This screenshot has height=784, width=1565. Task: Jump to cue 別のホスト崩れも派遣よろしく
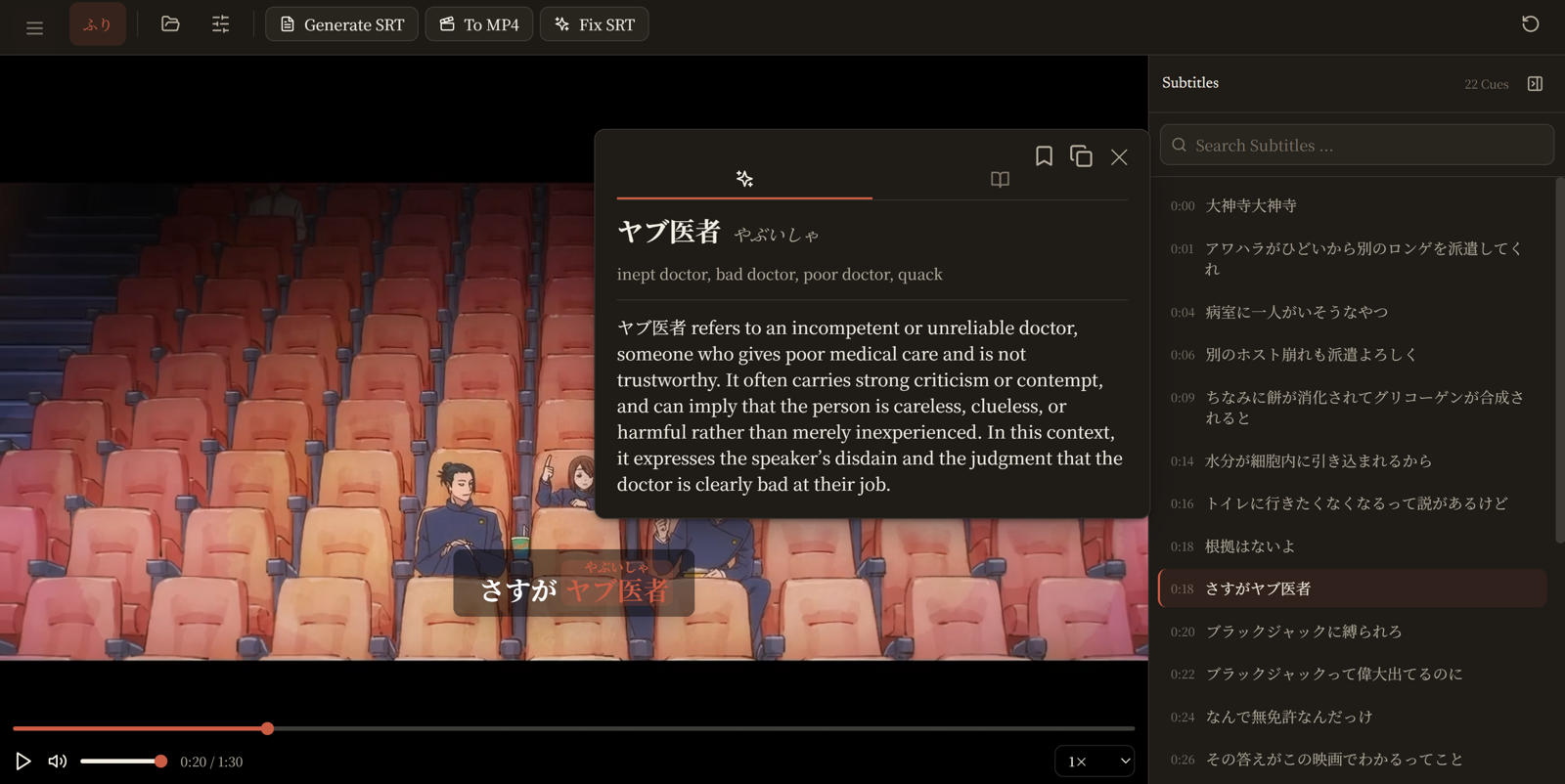[1352, 355]
